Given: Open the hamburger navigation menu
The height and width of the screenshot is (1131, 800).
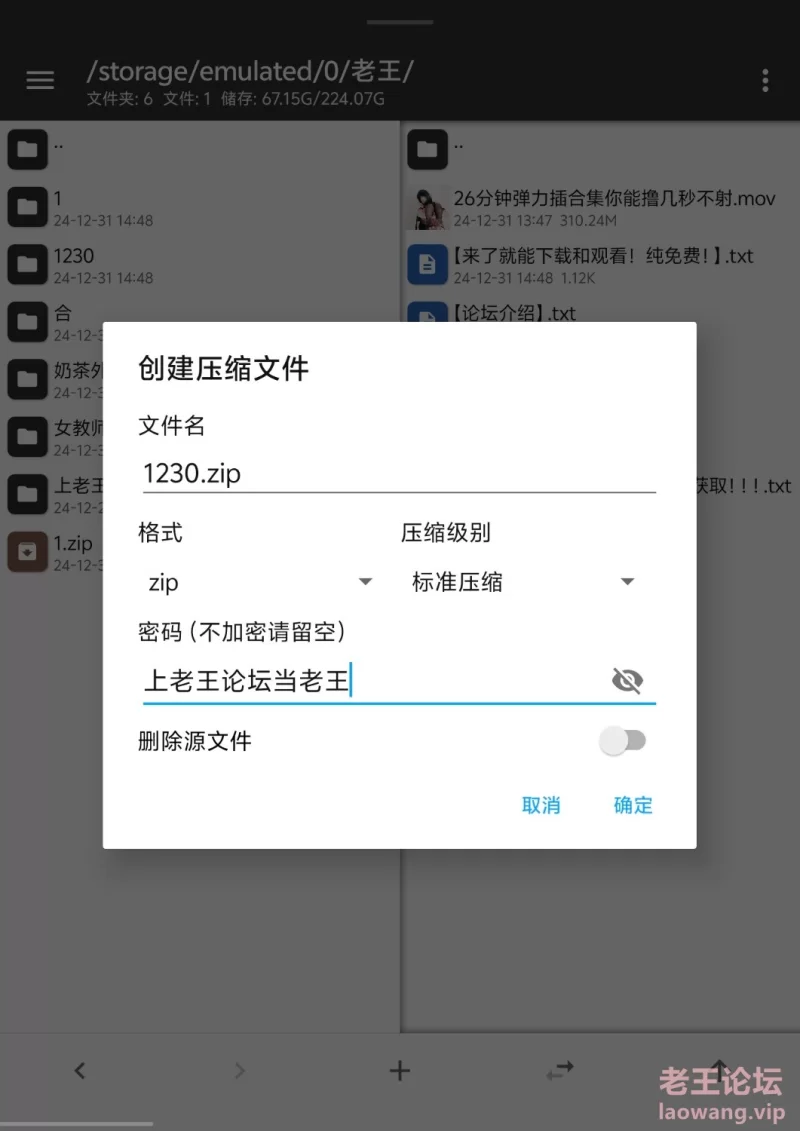Looking at the screenshot, I should [x=40, y=80].
